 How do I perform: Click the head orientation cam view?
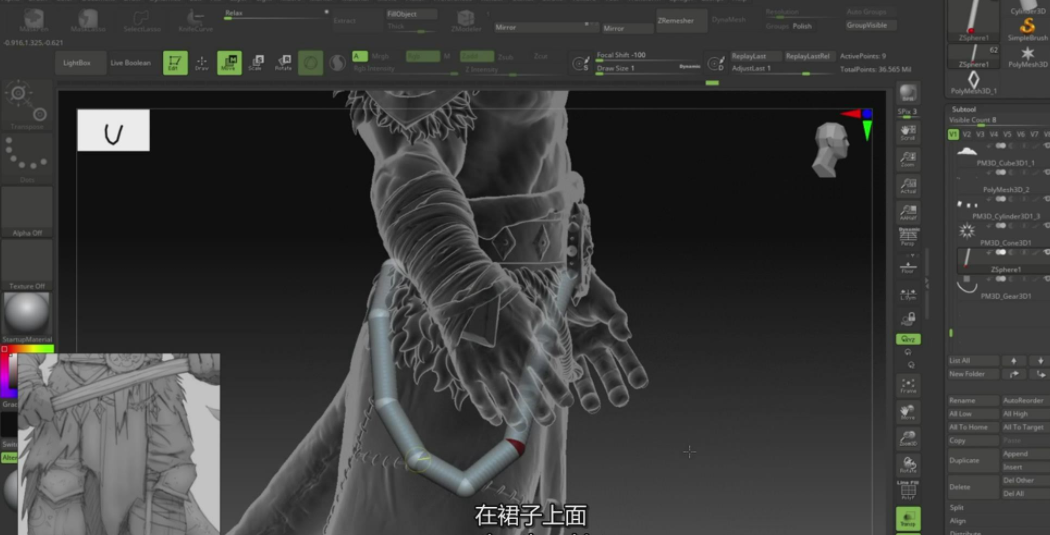pyautogui.click(x=831, y=149)
